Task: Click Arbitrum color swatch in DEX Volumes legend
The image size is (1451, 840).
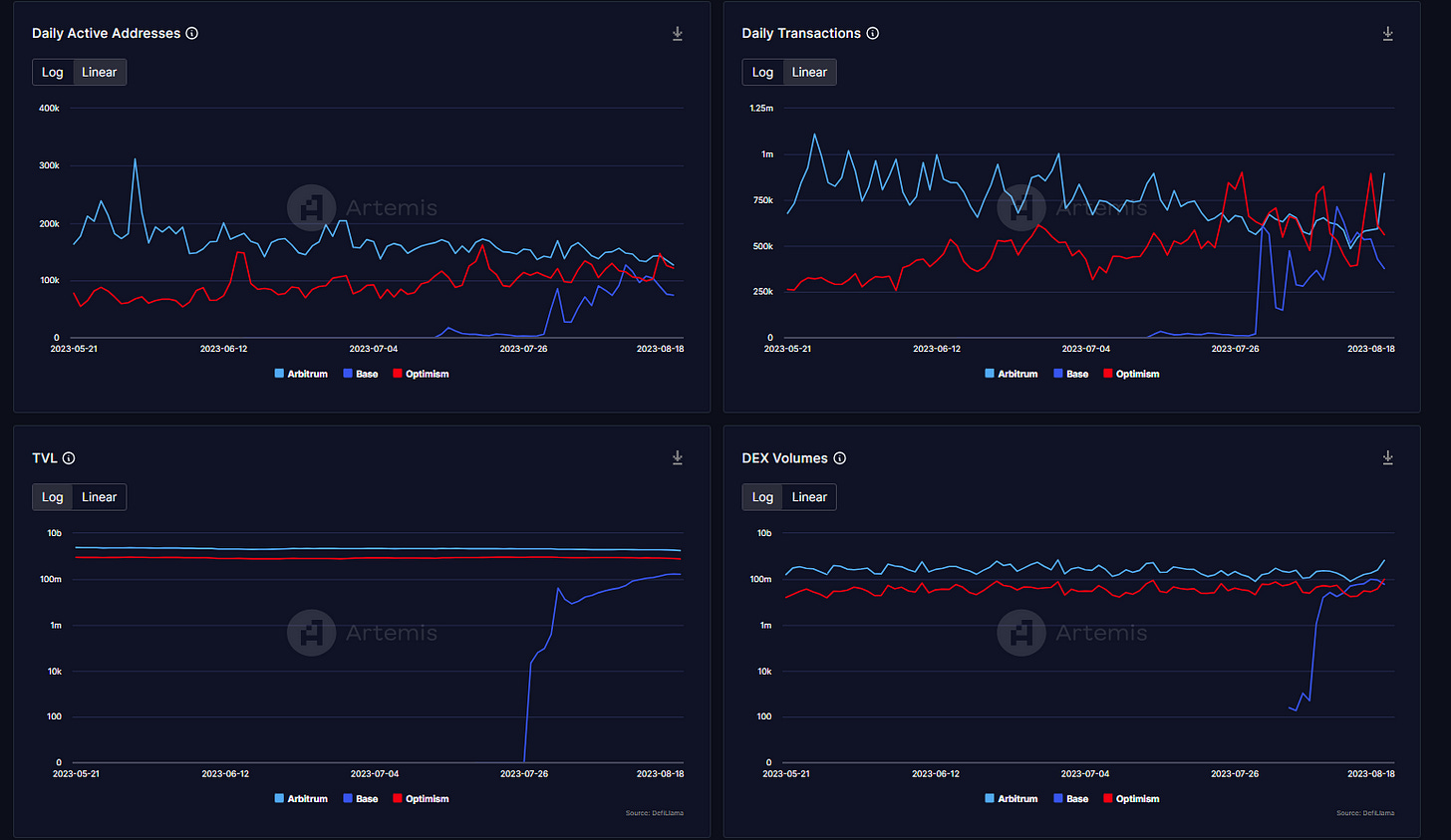Action: 990,799
